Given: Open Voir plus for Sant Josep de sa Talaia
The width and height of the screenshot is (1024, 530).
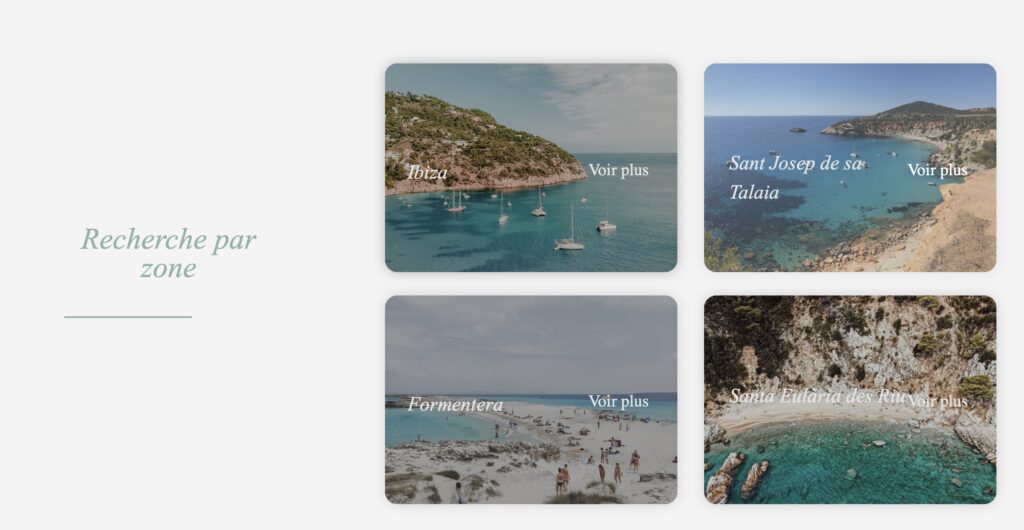Looking at the screenshot, I should click(x=937, y=170).
